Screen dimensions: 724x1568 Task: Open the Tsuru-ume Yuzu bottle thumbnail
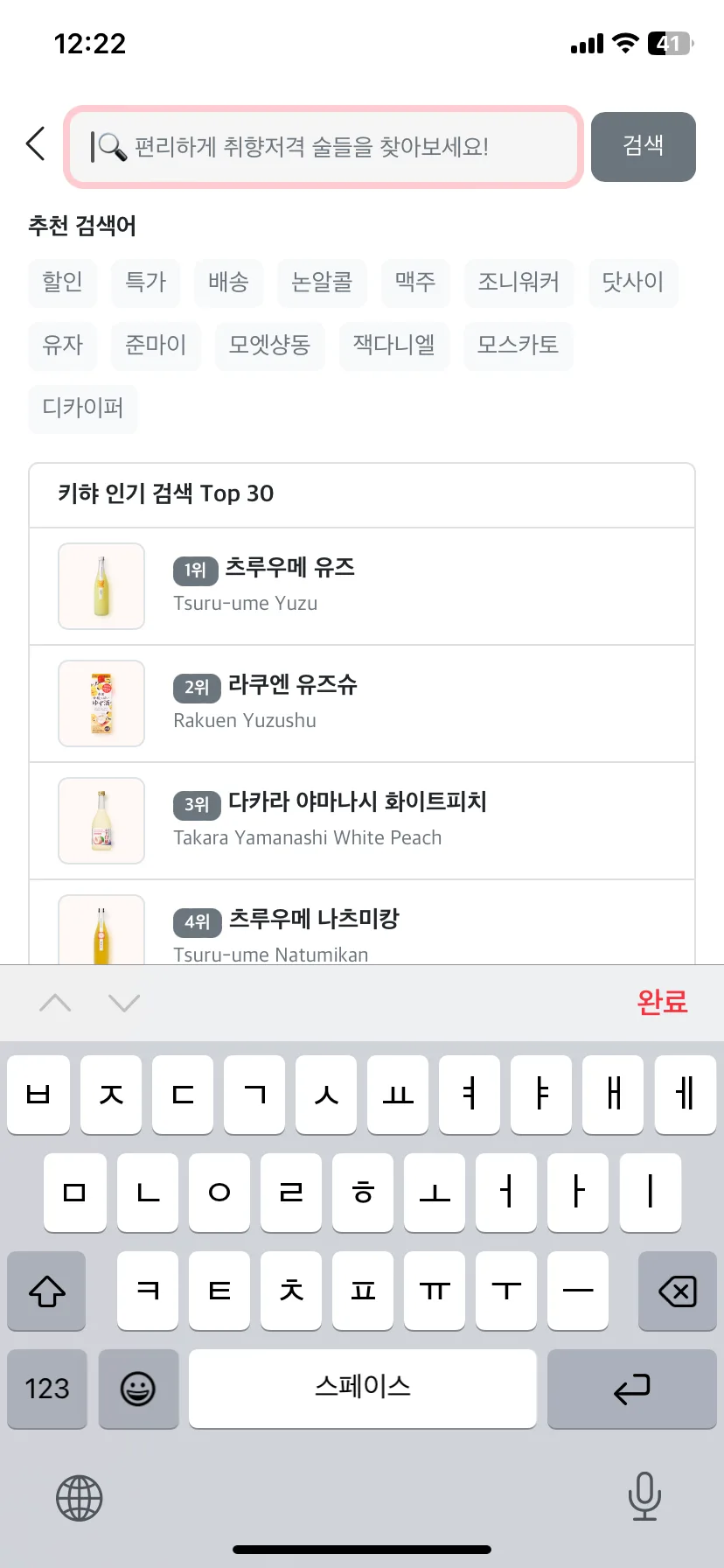tap(101, 586)
